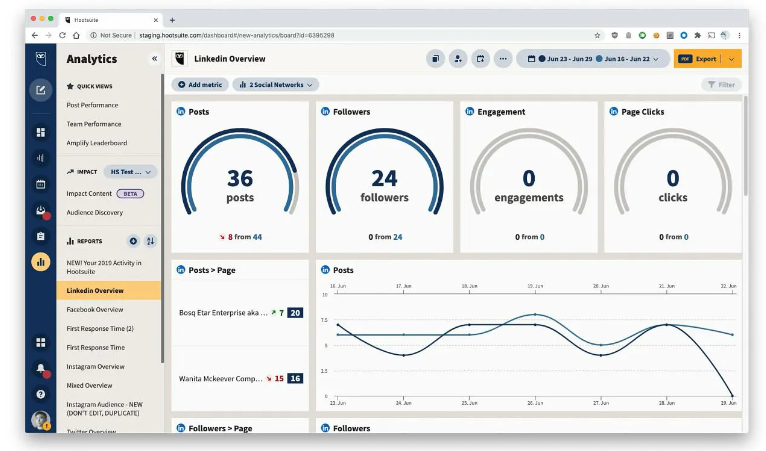Click the Export PDF button
The image size is (766, 451).
pos(698,59)
